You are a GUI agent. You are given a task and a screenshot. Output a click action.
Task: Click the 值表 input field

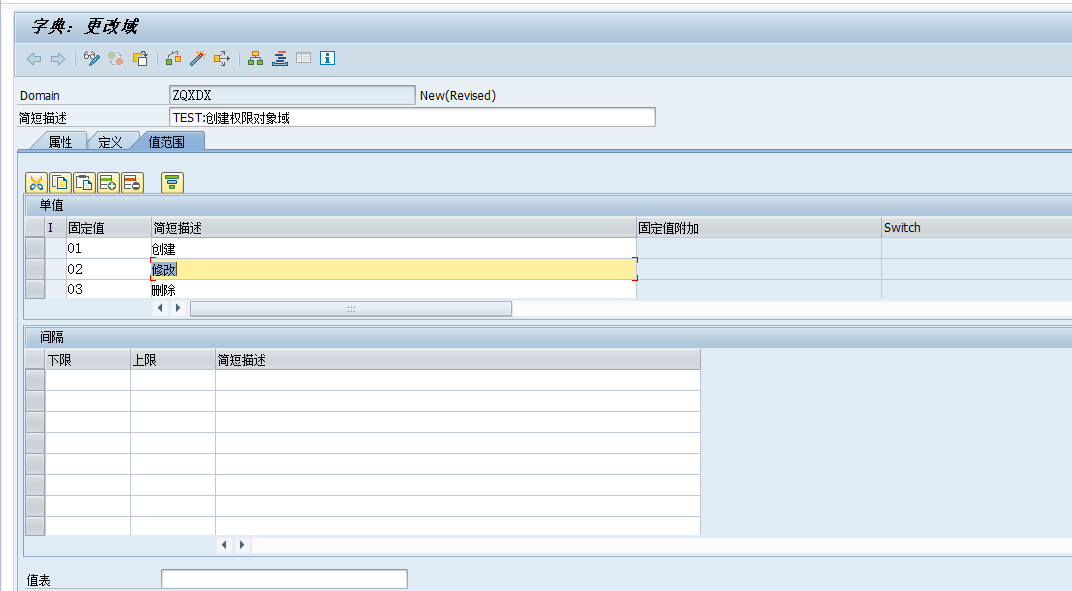(283, 578)
